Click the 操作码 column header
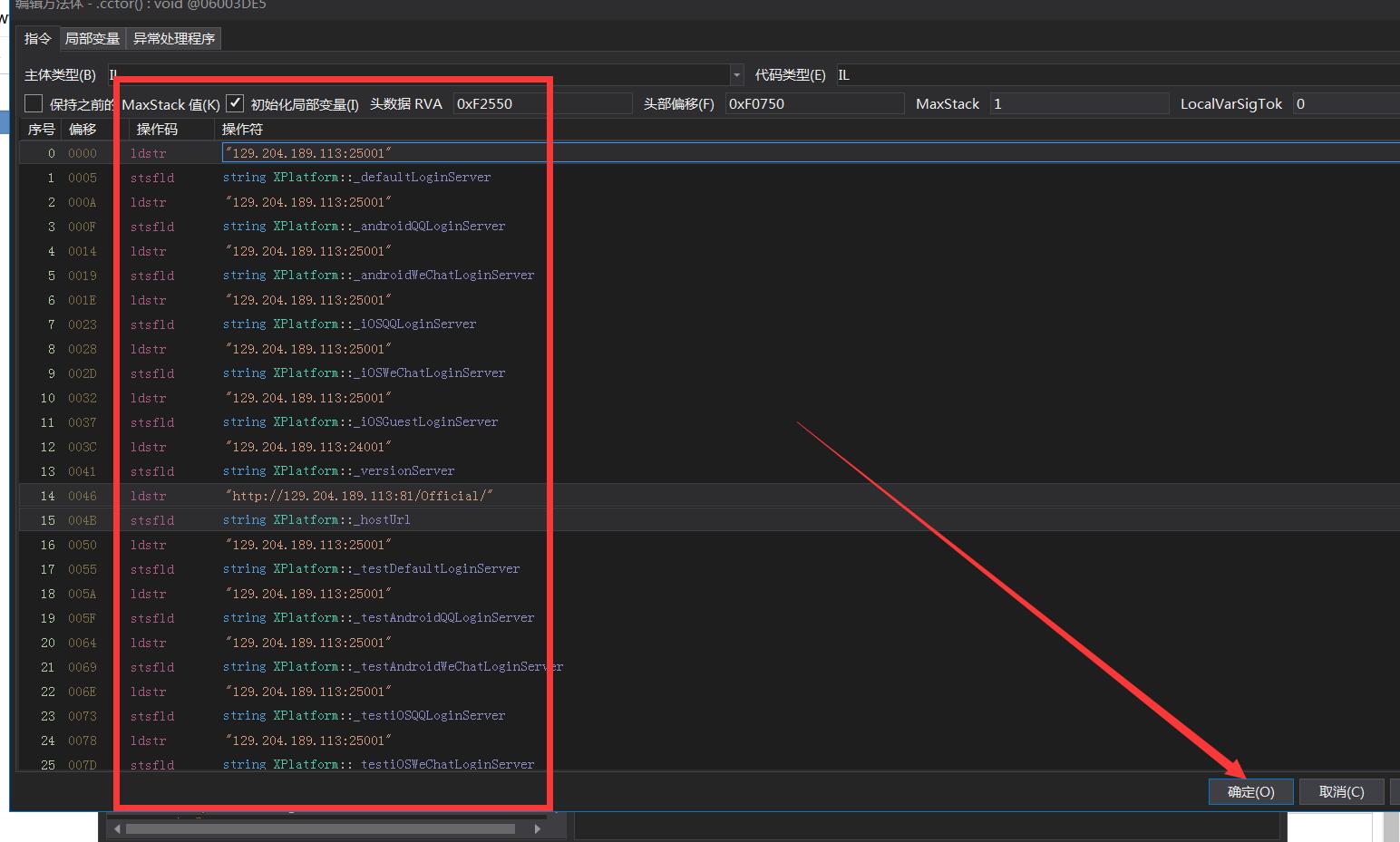This screenshot has width=1400, height=842. [158, 129]
